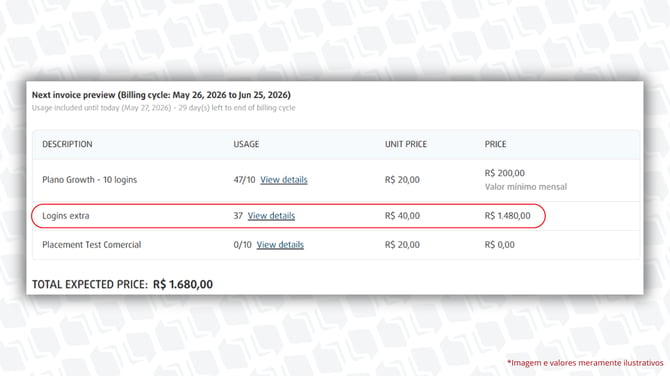670x376 pixels.
Task: Click the 'Usage included until today' subtitle
Action: [164, 108]
